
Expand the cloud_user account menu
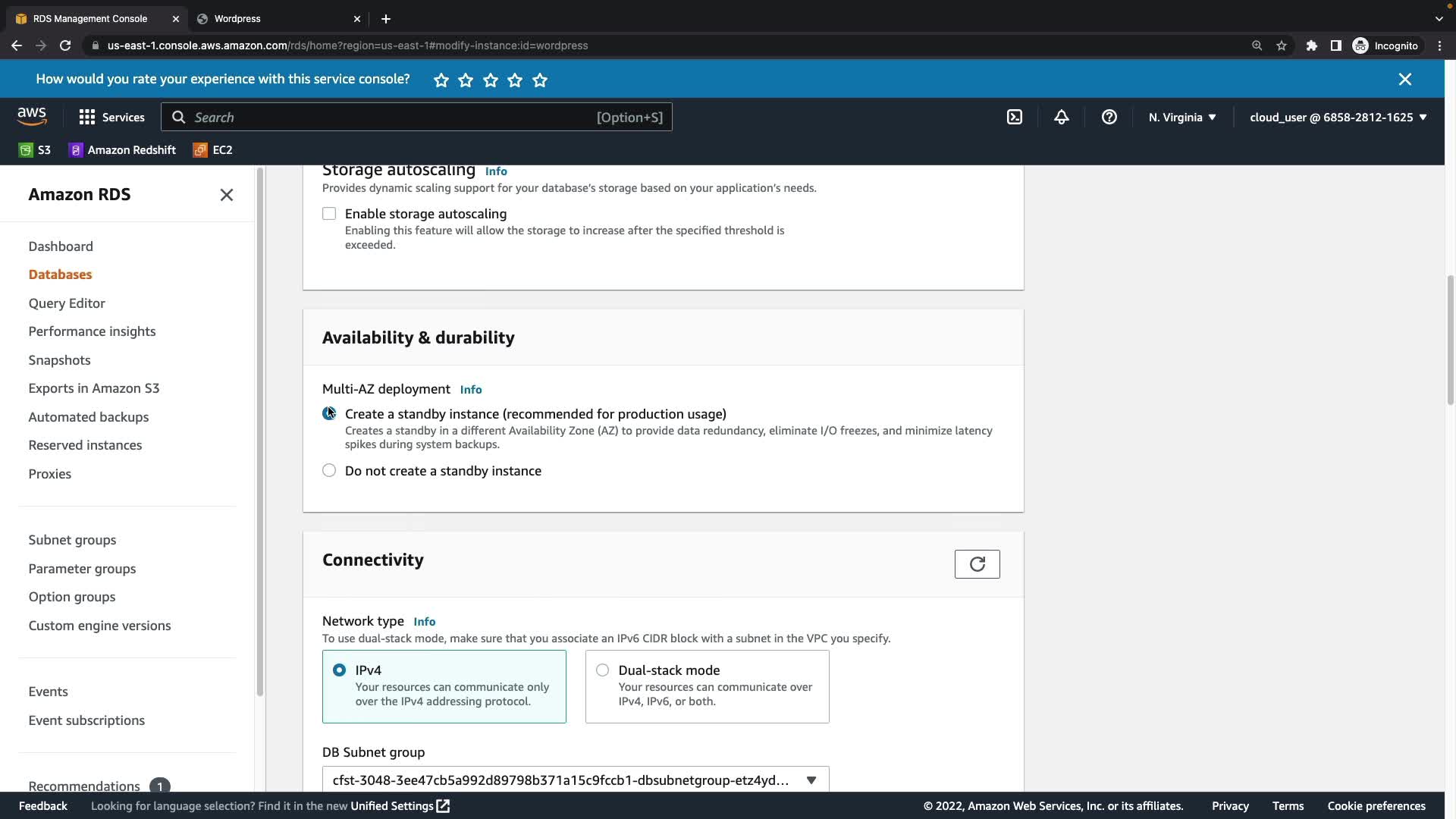(x=1338, y=117)
